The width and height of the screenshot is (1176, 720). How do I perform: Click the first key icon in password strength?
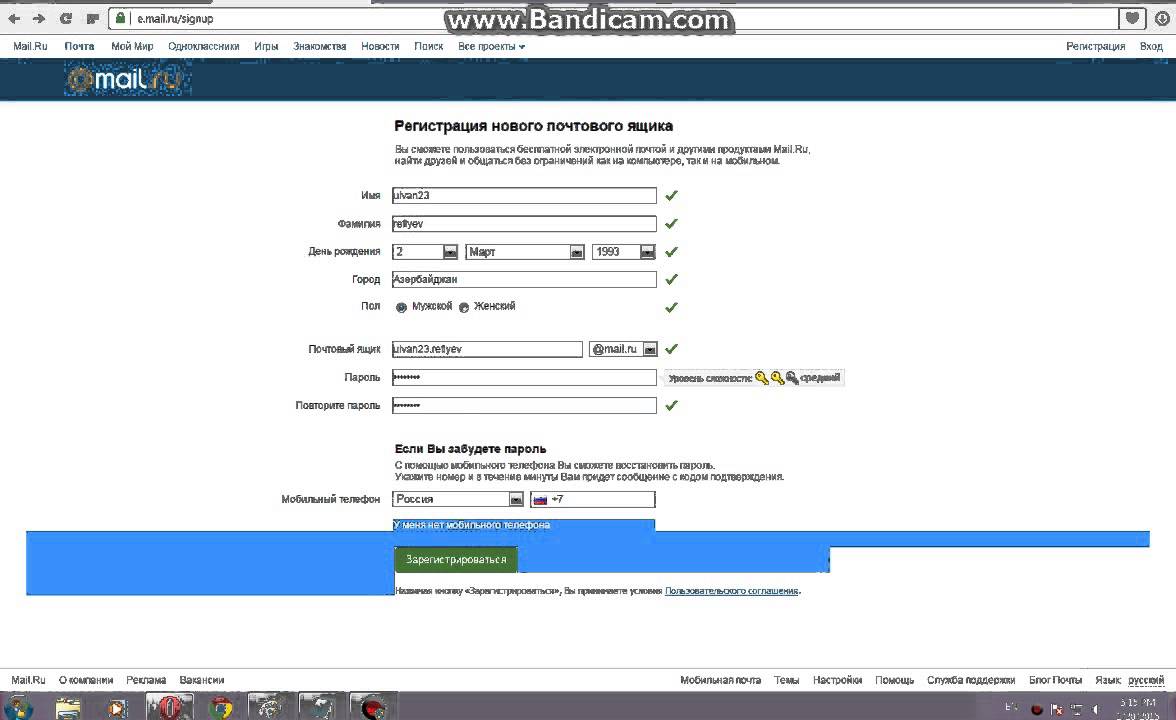tap(761, 378)
